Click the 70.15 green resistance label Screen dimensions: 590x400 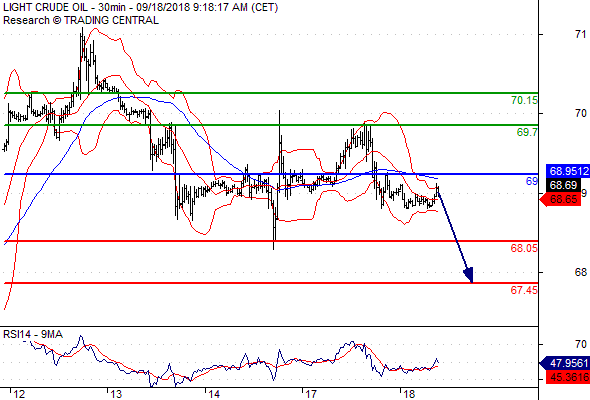tap(524, 100)
